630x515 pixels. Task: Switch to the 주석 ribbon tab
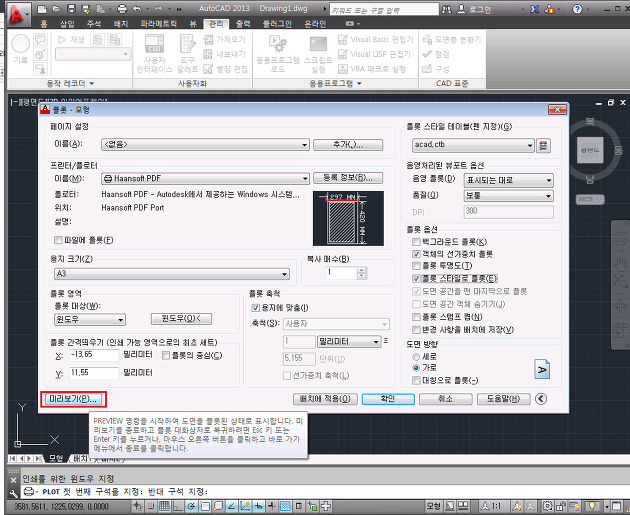pos(94,24)
